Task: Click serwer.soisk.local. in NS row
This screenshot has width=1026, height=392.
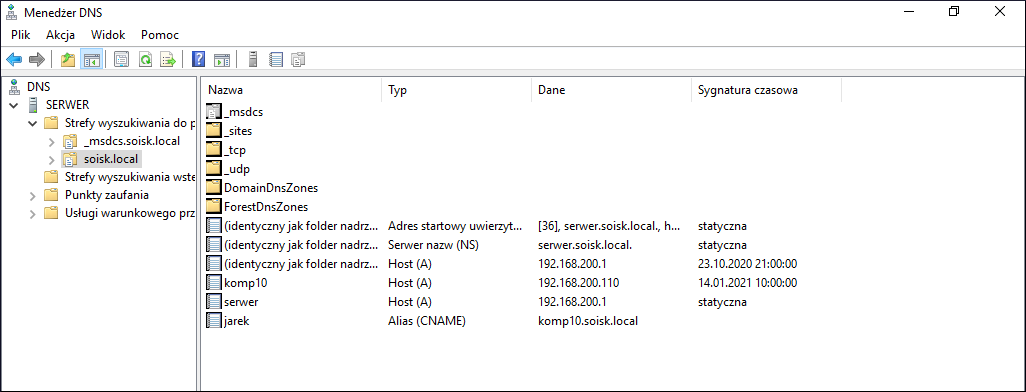Action: point(586,245)
